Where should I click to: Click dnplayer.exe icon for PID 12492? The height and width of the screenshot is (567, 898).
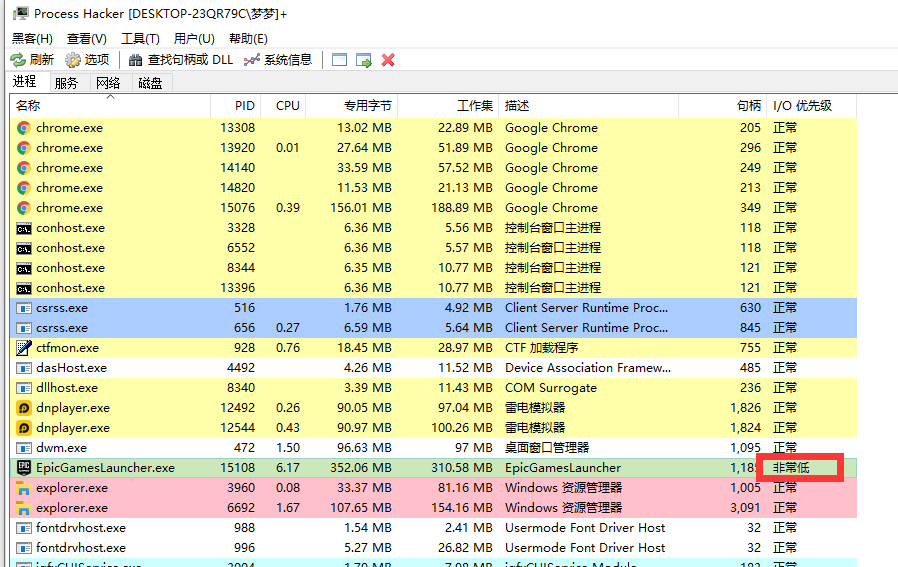click(x=23, y=408)
